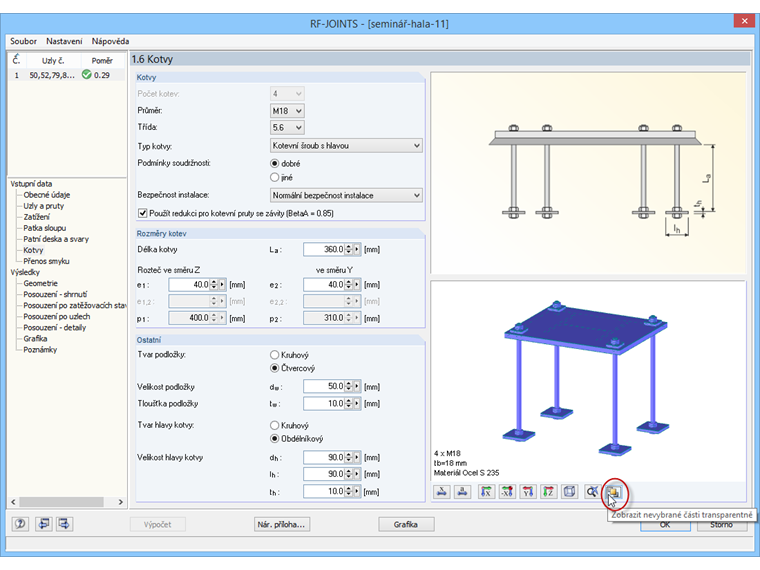The image size is (760, 570).
Task: Click spinner of anchor head lh field
Action: click(349, 474)
